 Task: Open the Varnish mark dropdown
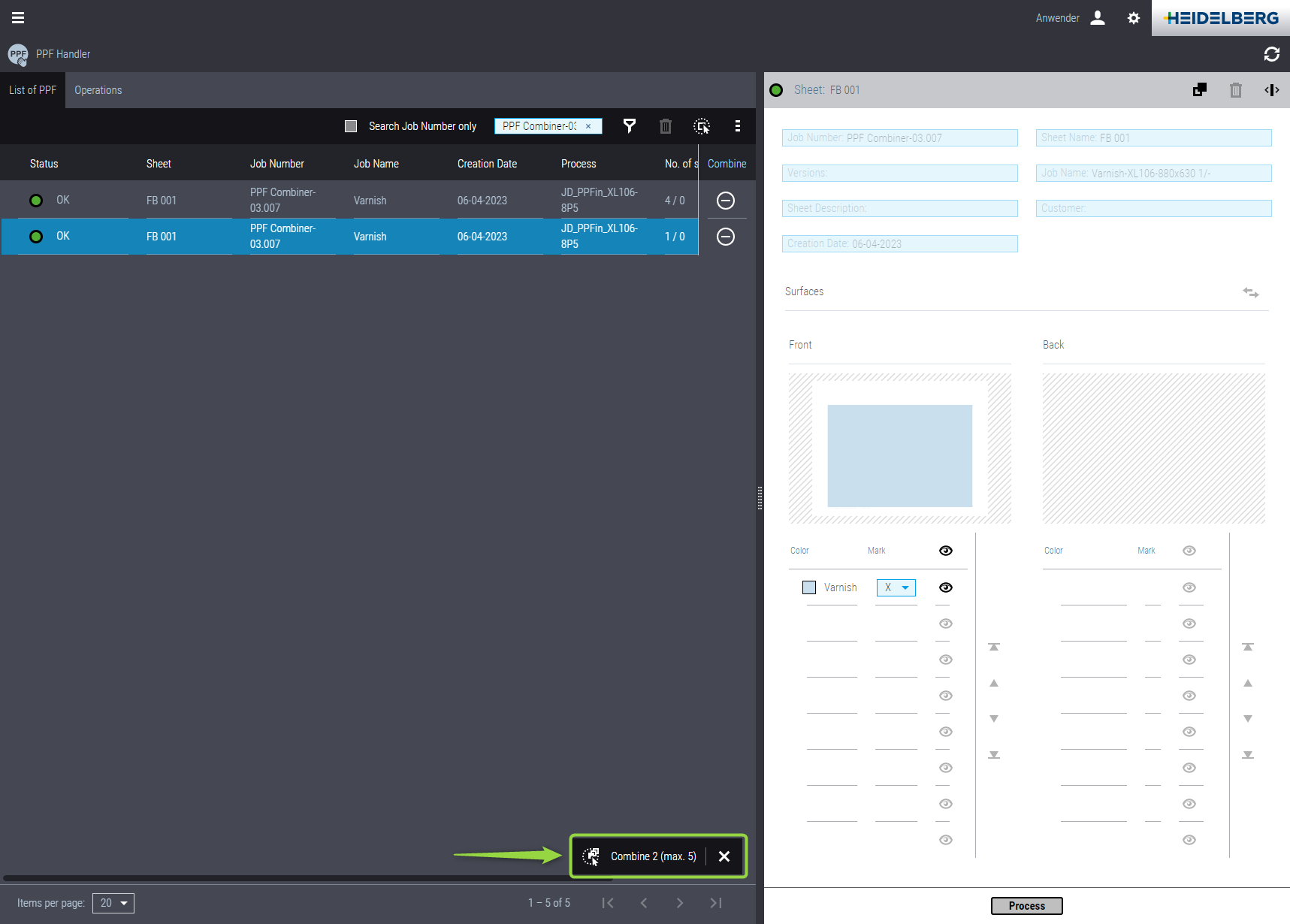click(x=896, y=587)
